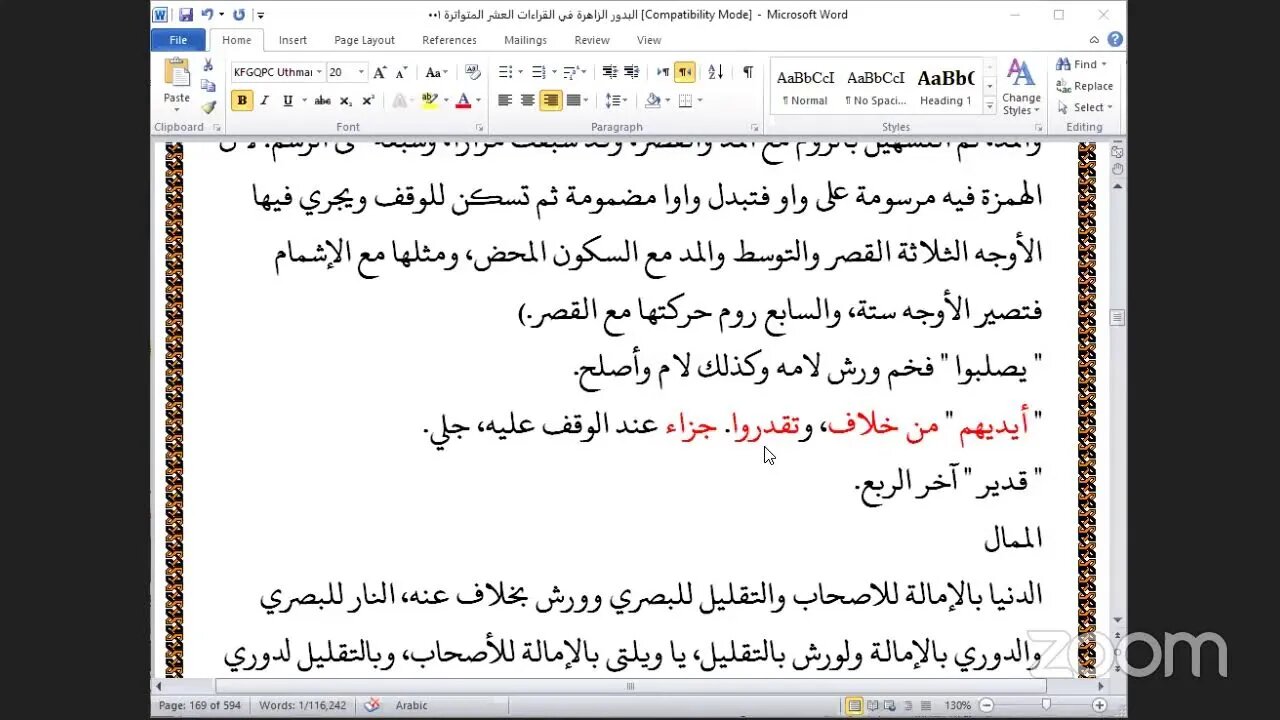1280x720 pixels.
Task: Open the multilevel list dropdown
Action: coord(584,72)
